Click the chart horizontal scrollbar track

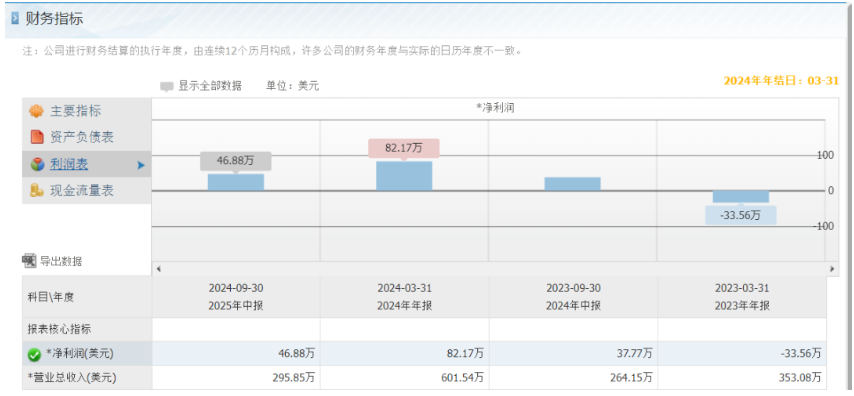point(495,269)
